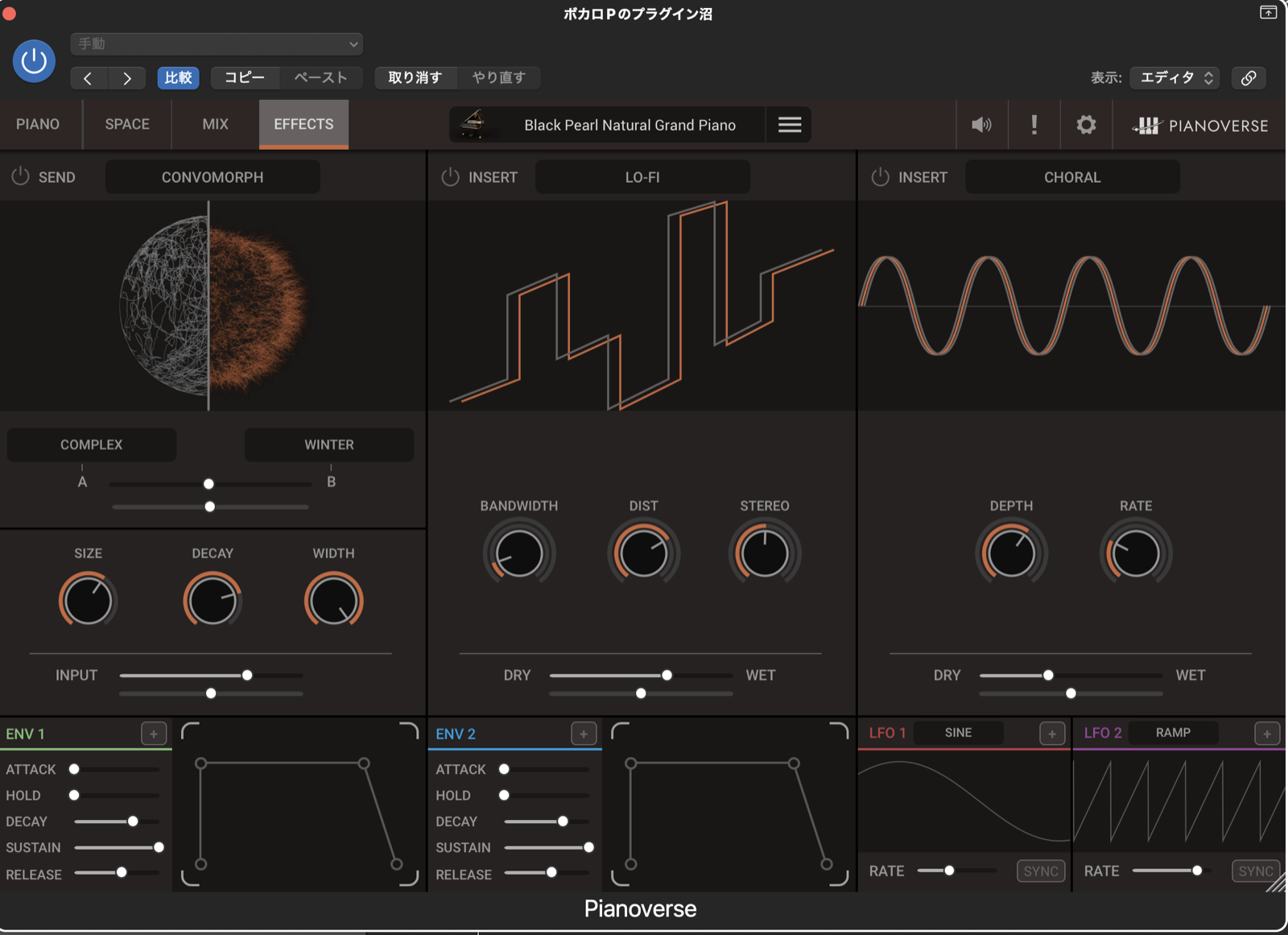Viewport: 1288px width, 935px height.
Task: Add modulation to ENV 2 with plus
Action: coord(584,734)
